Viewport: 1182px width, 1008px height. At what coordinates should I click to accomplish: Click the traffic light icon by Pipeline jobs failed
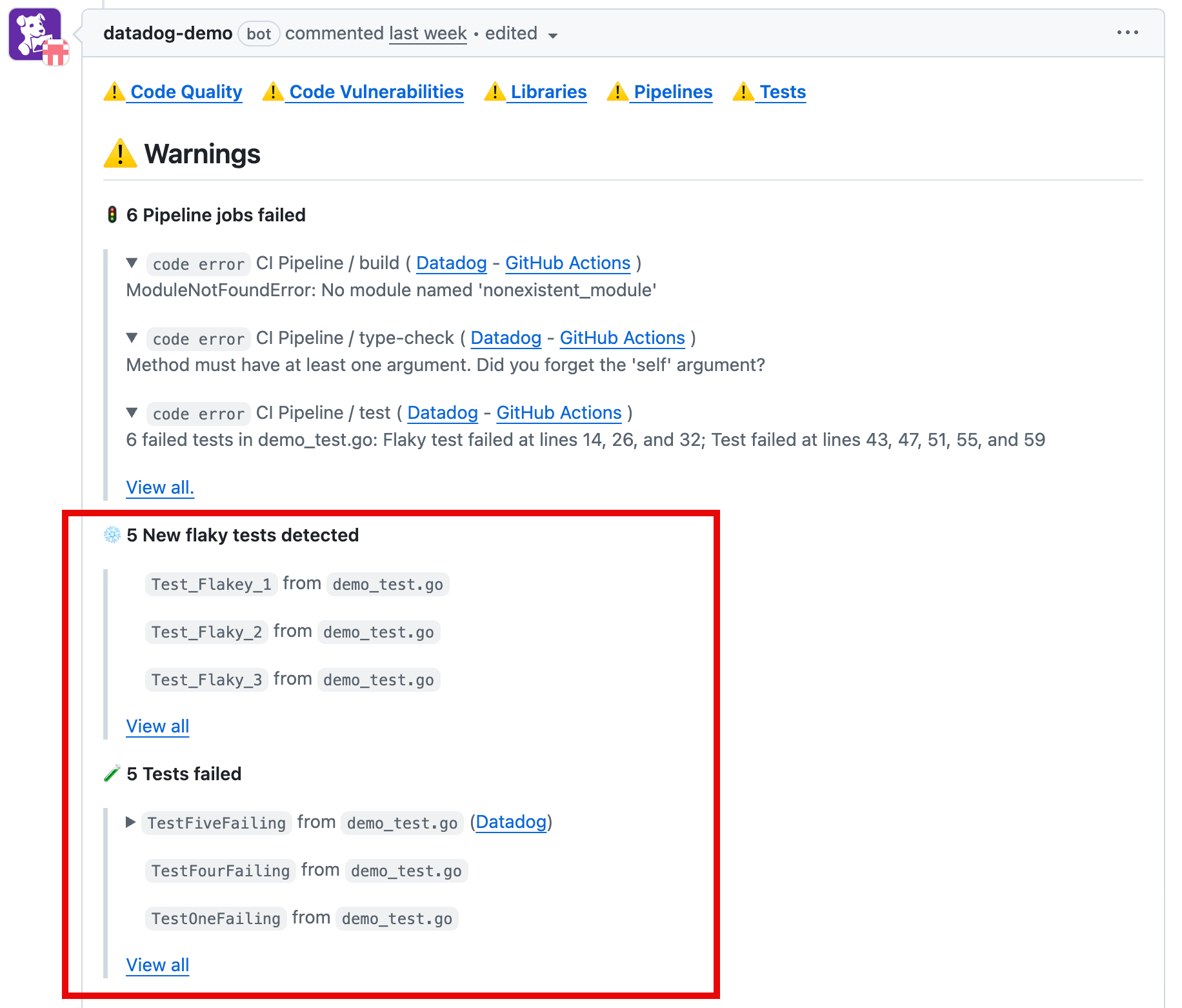click(x=112, y=215)
